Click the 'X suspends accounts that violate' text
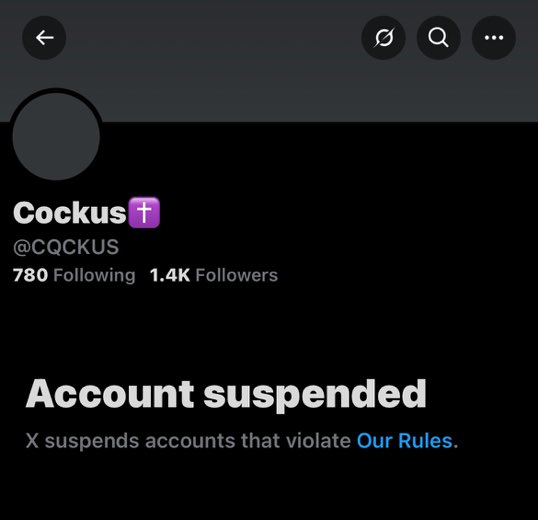Image resolution: width=538 pixels, height=520 pixels. coord(188,441)
